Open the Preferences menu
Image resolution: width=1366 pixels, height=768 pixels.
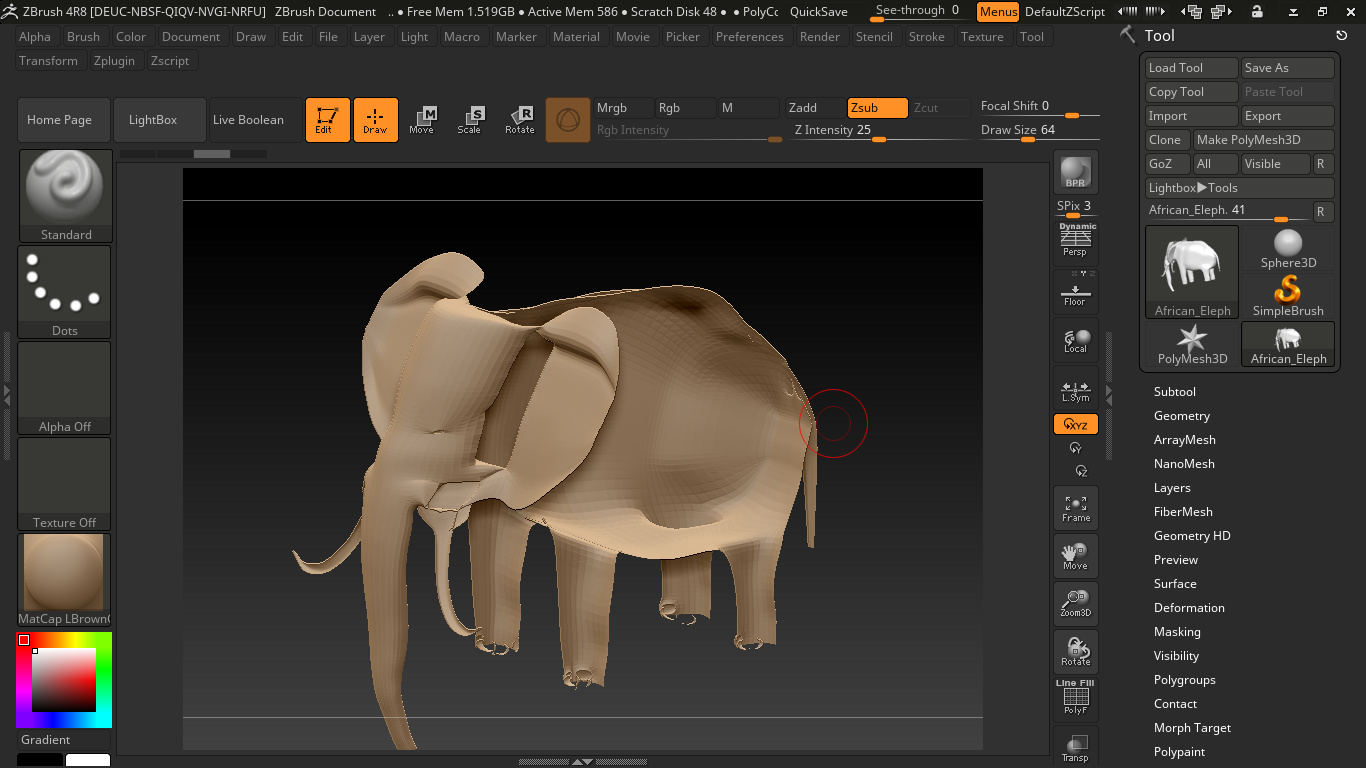(x=750, y=37)
